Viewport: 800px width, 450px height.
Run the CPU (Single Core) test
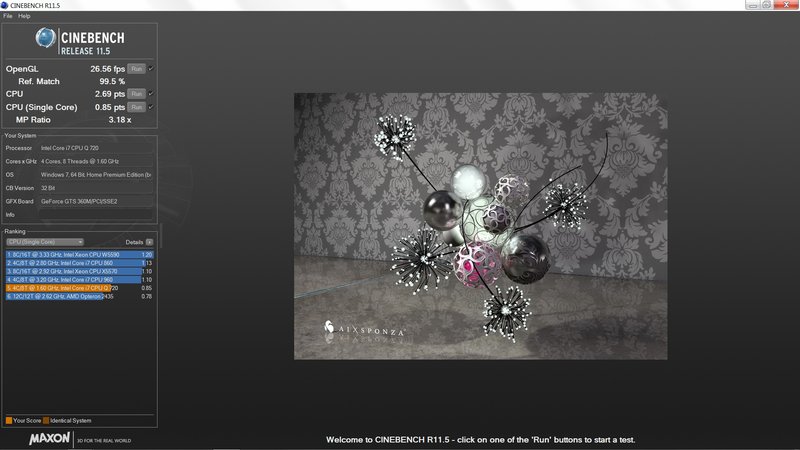pos(136,107)
